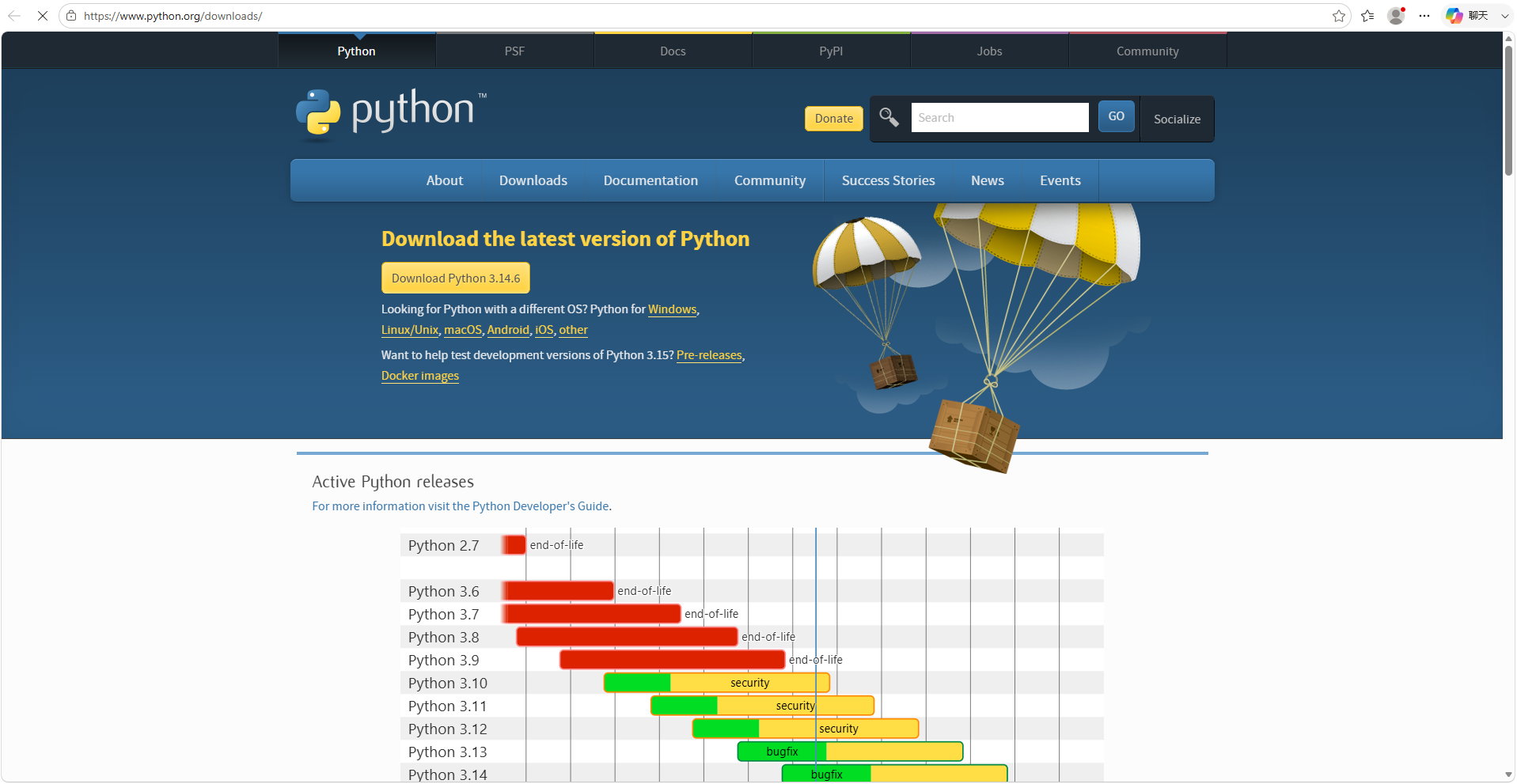Open the Pre-releases link

click(709, 355)
